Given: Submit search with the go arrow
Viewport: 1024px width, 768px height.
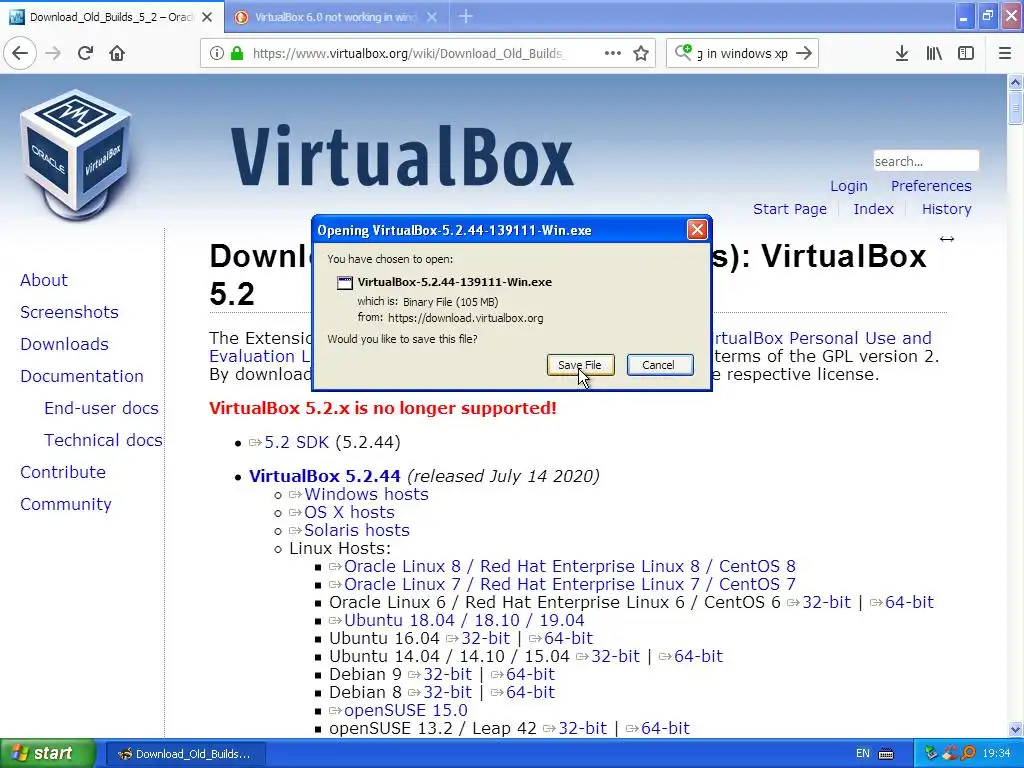Looking at the screenshot, I should pyautogui.click(x=805, y=53).
